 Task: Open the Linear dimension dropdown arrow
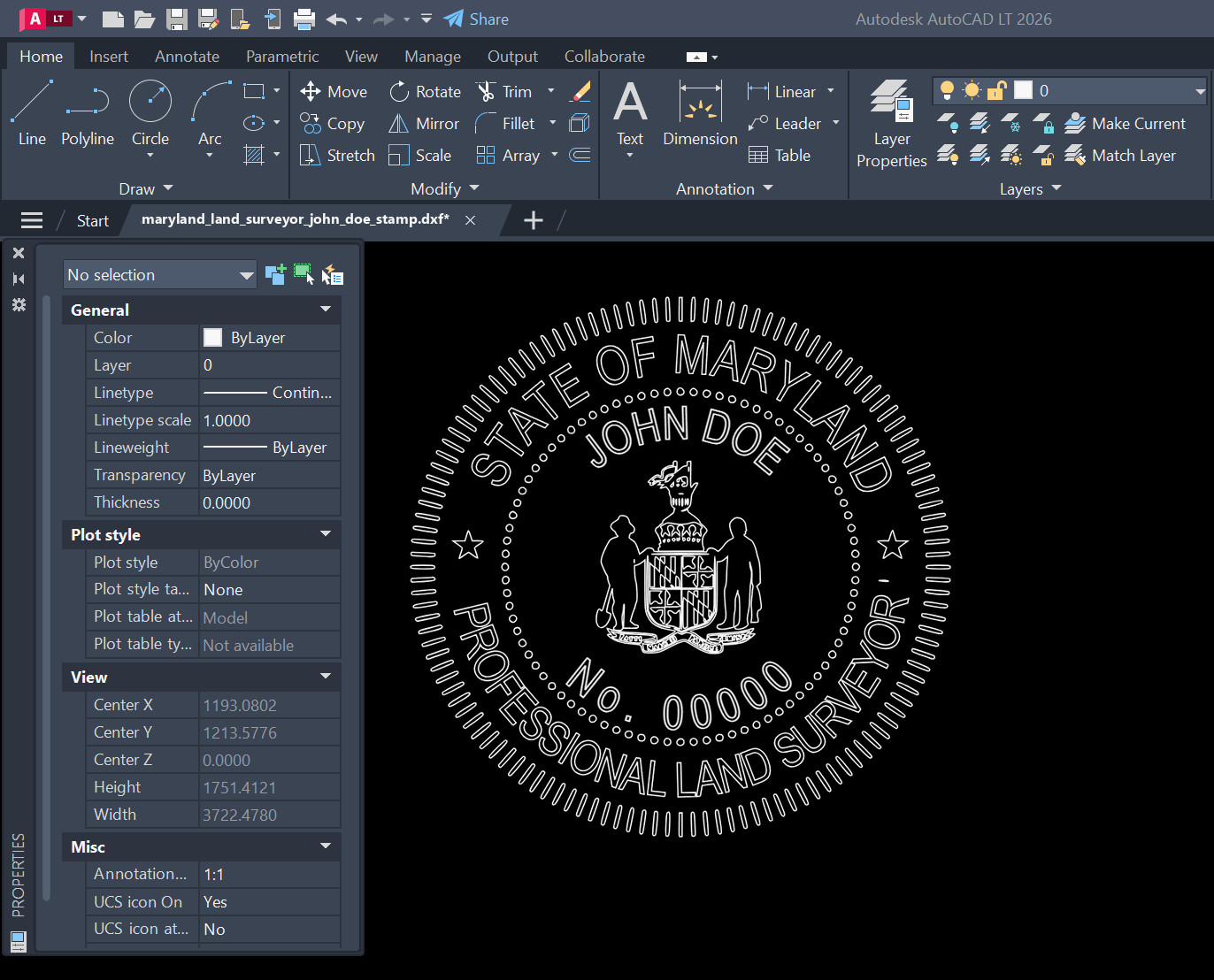point(831,91)
